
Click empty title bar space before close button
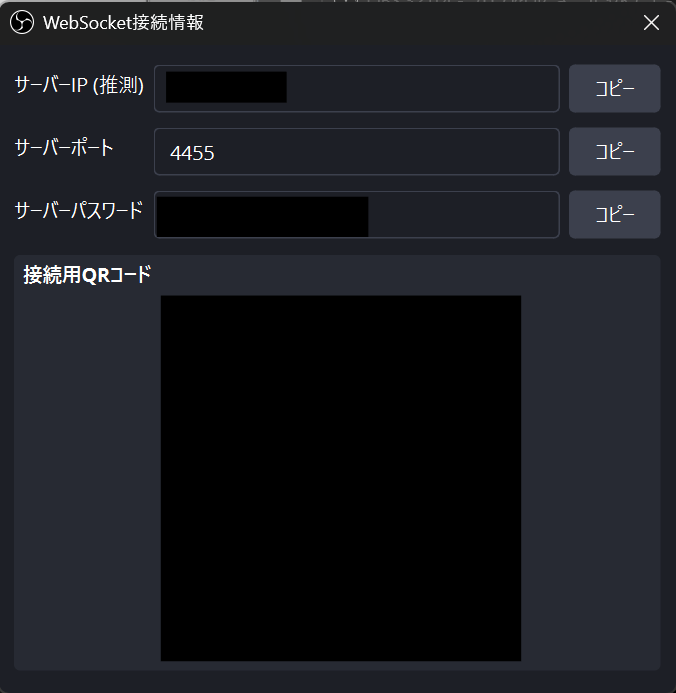point(420,23)
